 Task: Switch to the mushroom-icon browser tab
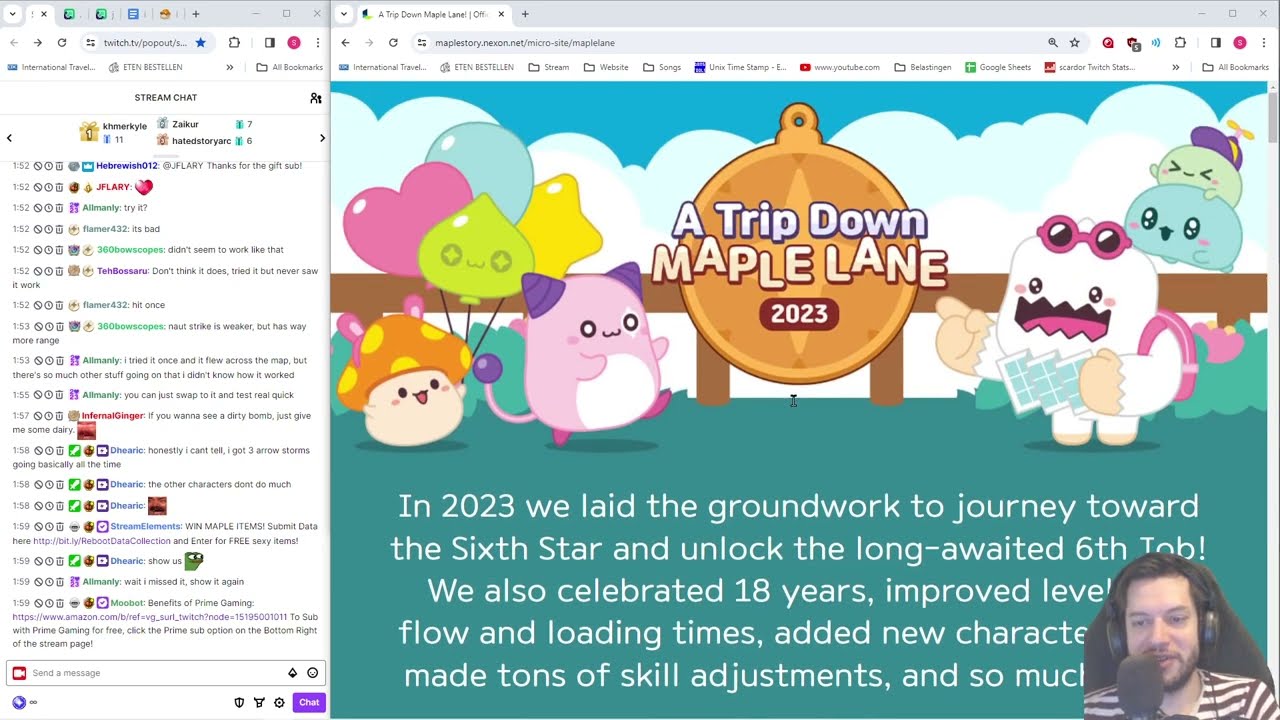165,14
